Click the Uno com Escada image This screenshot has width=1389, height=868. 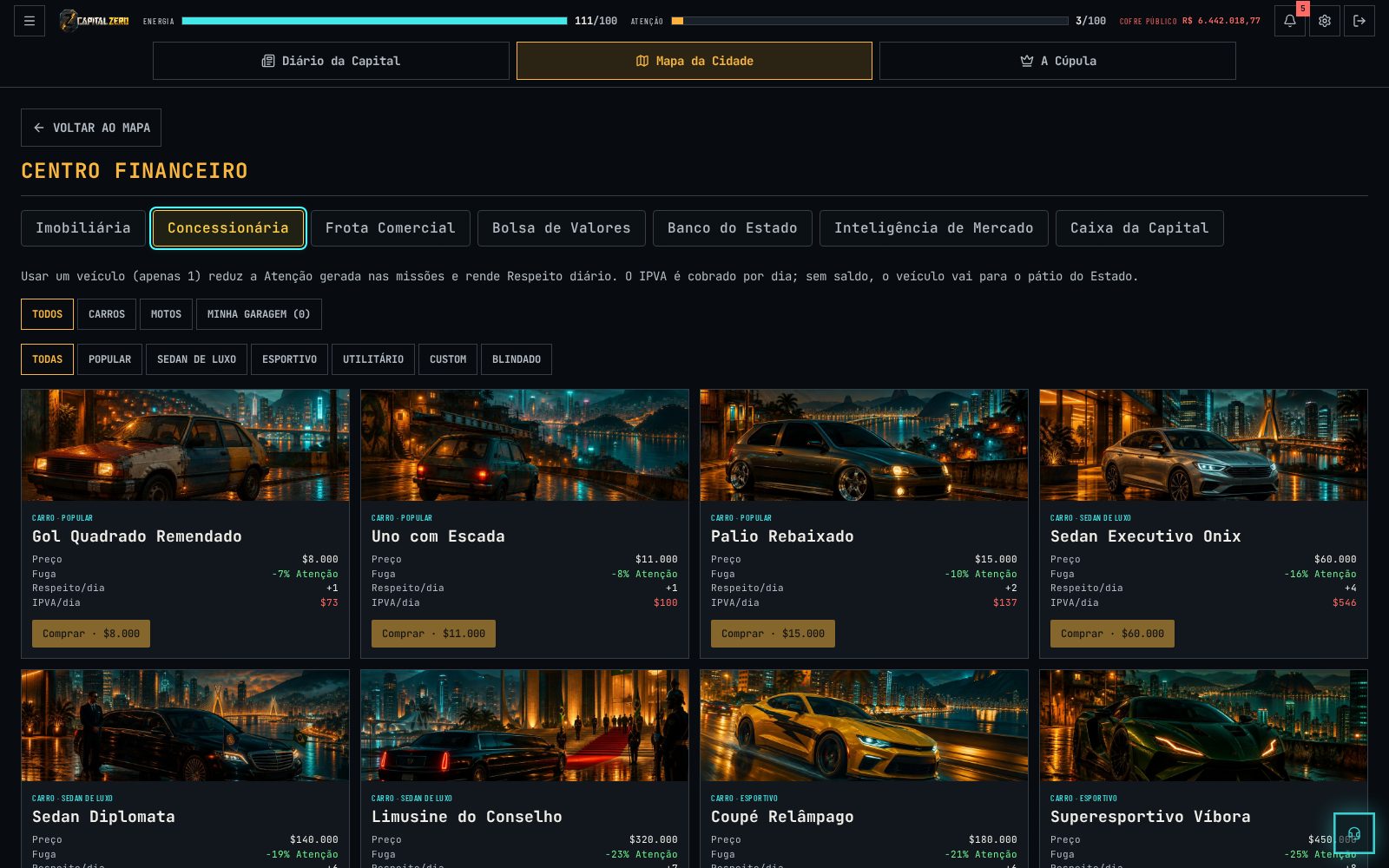[525, 445]
